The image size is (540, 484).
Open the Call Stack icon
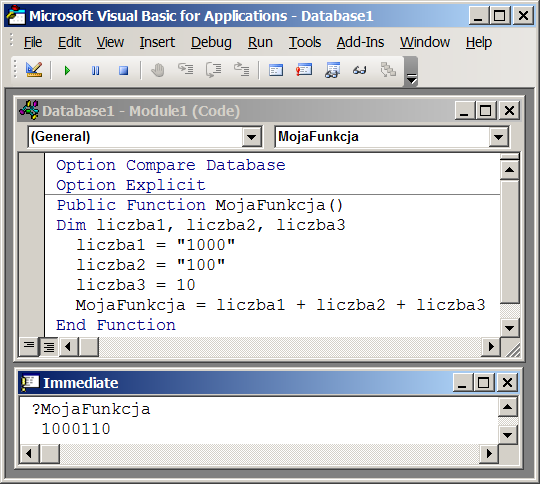[388, 70]
